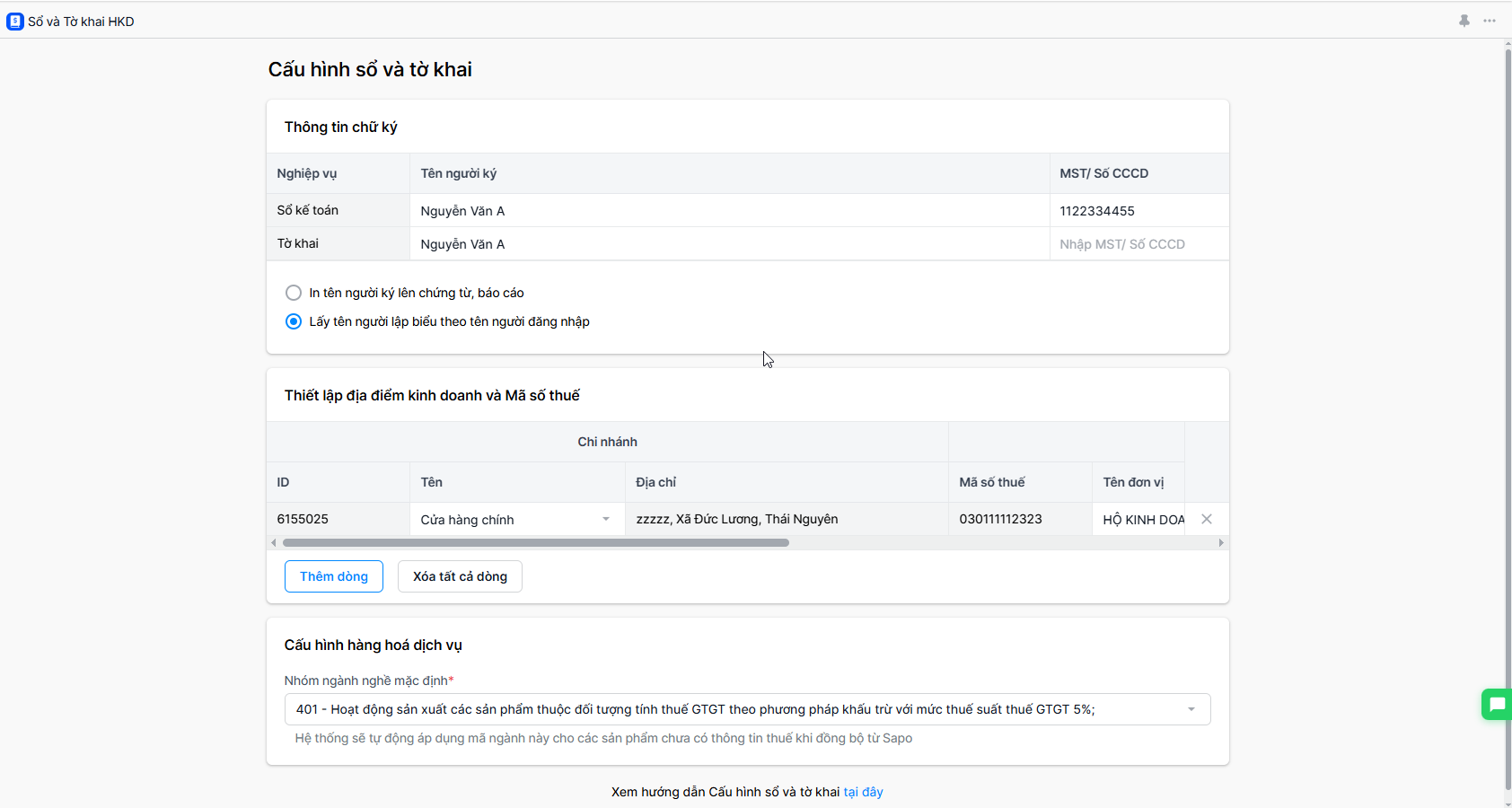1512x808 pixels.
Task: Open the green chat support widget
Action: (x=1497, y=705)
